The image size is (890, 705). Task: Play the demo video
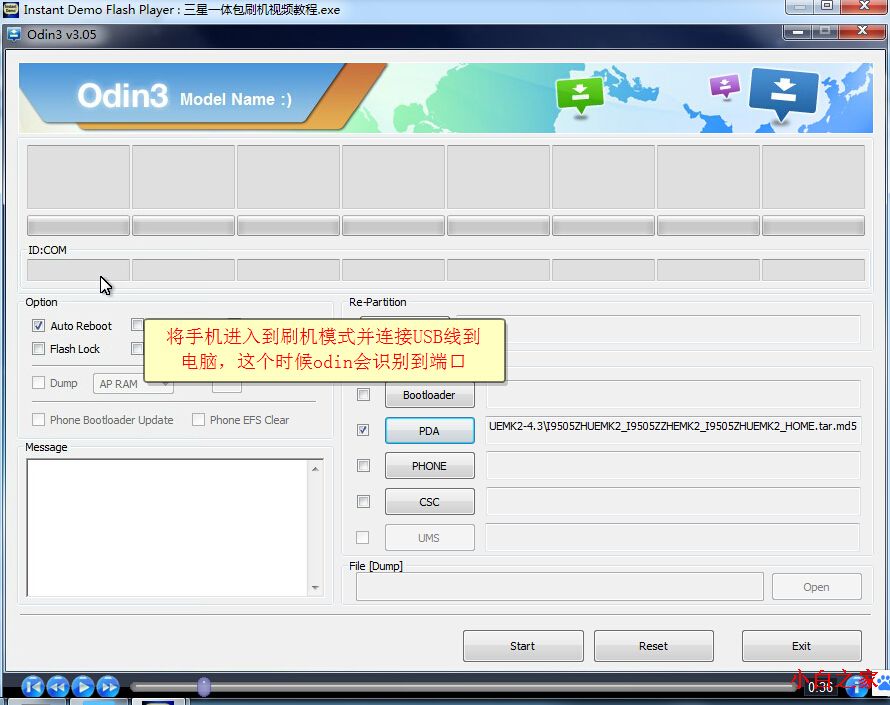[x=83, y=687]
